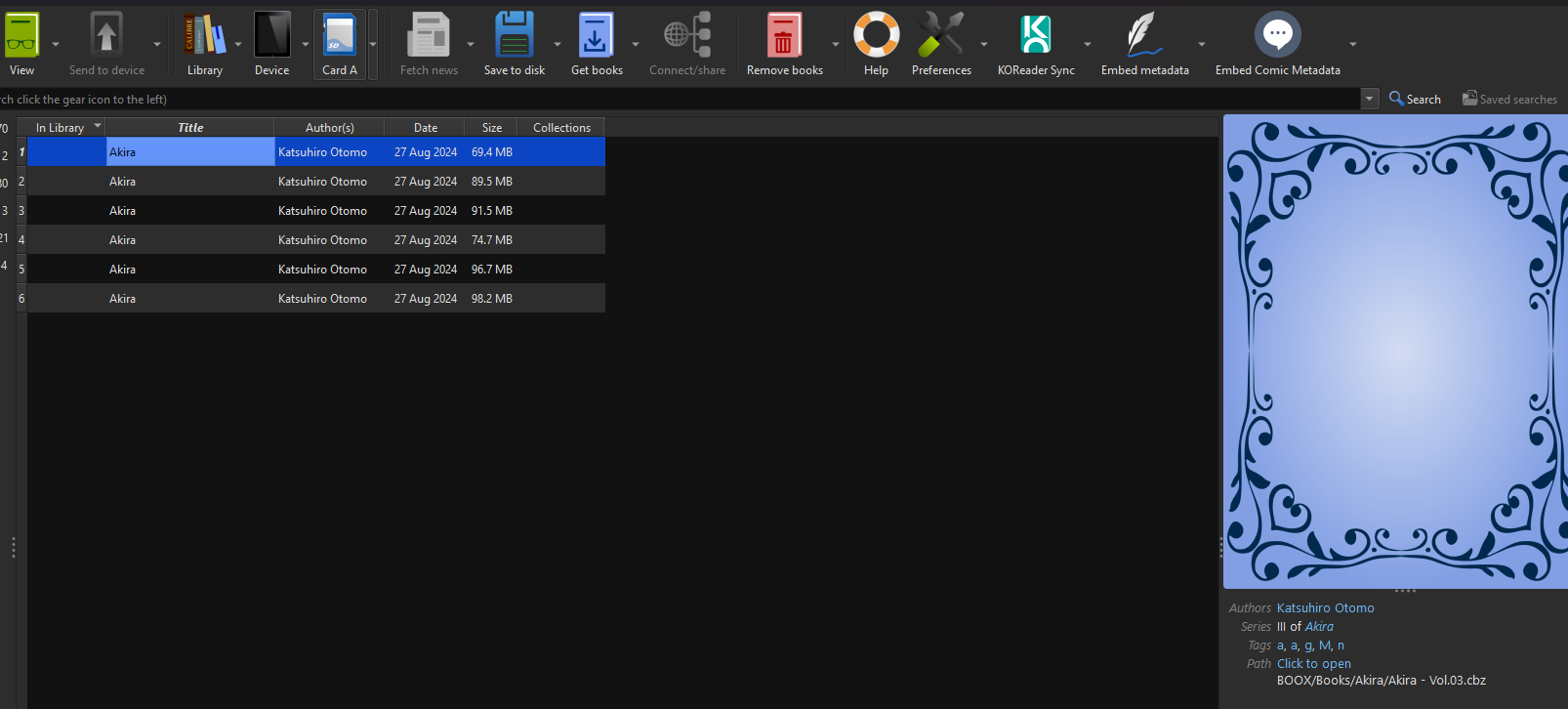Sort by the Size column header
This screenshot has height=709, width=1568.
coord(492,128)
